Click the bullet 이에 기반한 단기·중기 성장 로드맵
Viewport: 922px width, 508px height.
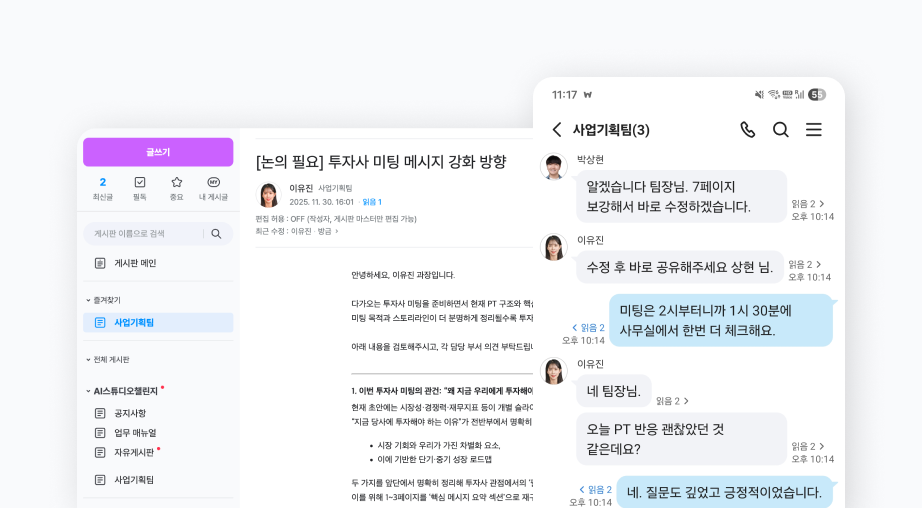point(435,459)
